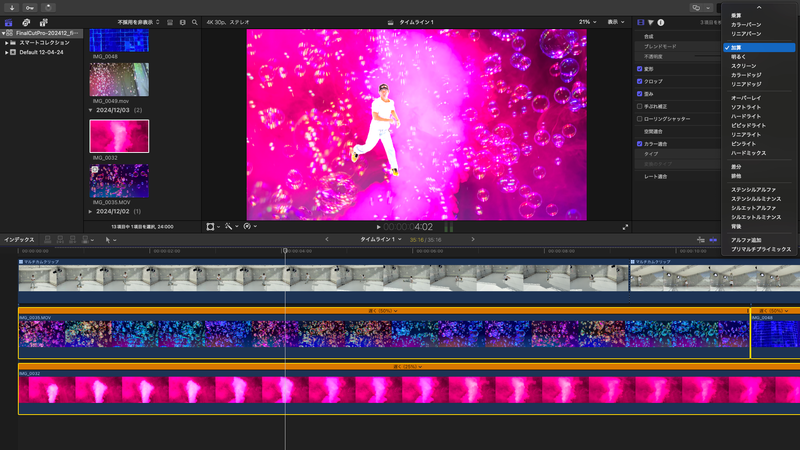Choose 明るく blend mode
Screen dimensions: 800x450
(x=738, y=57)
